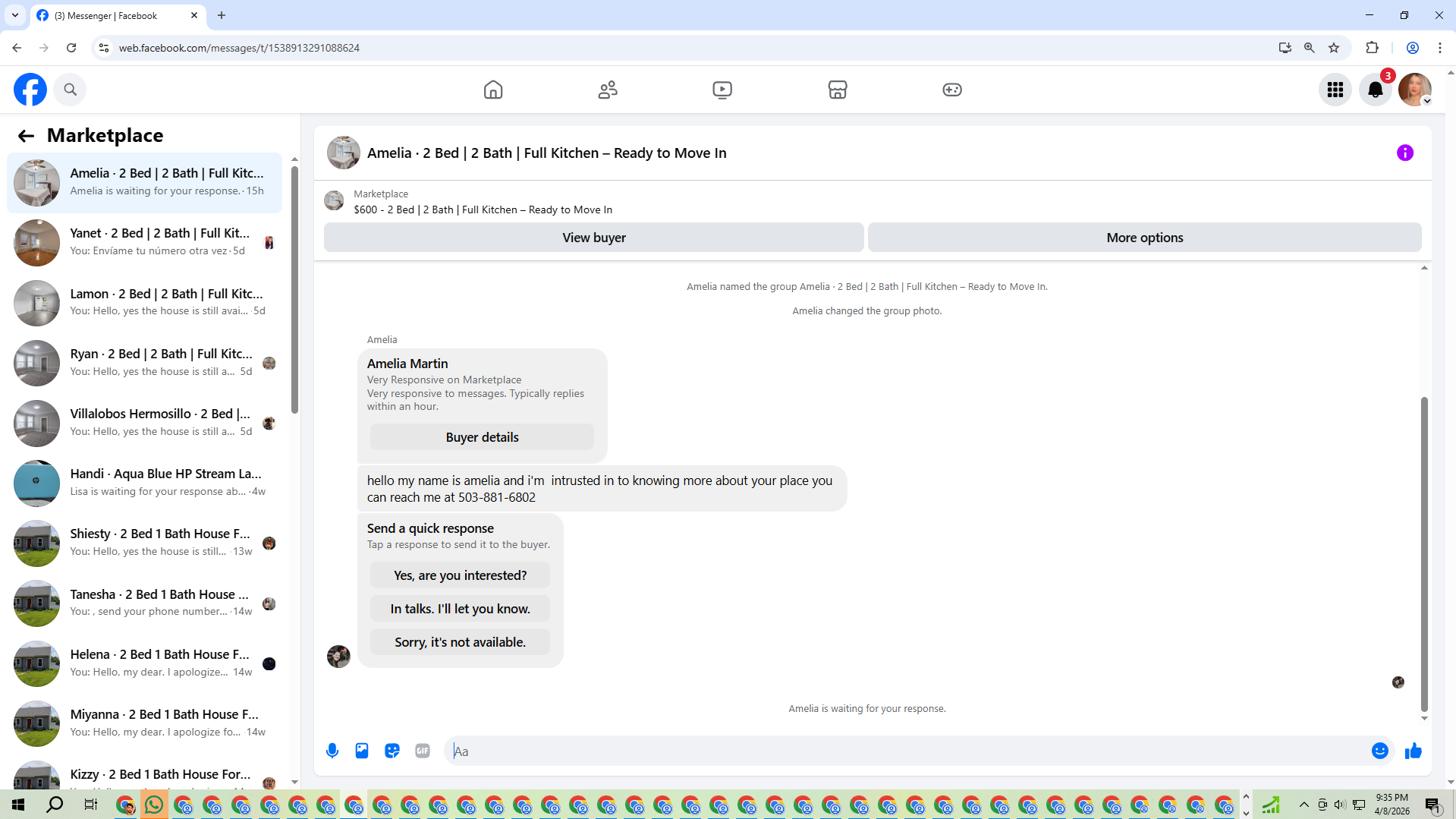Record a voice clip with microphone icon
The height and width of the screenshot is (819, 1456).
click(x=332, y=751)
